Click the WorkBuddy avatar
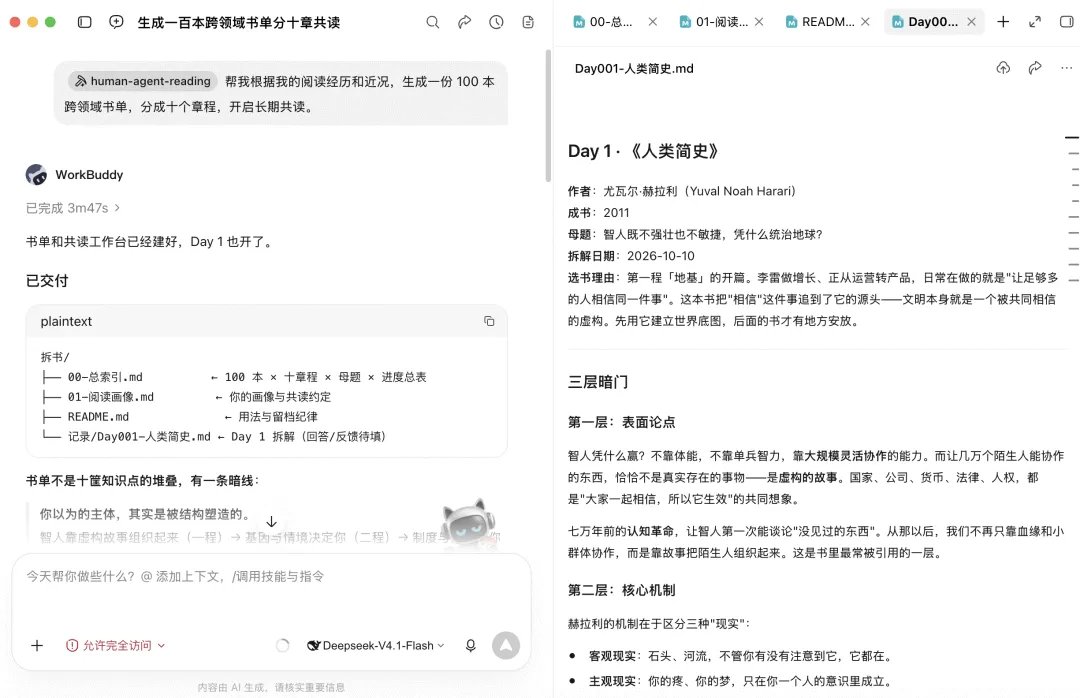 (37, 174)
